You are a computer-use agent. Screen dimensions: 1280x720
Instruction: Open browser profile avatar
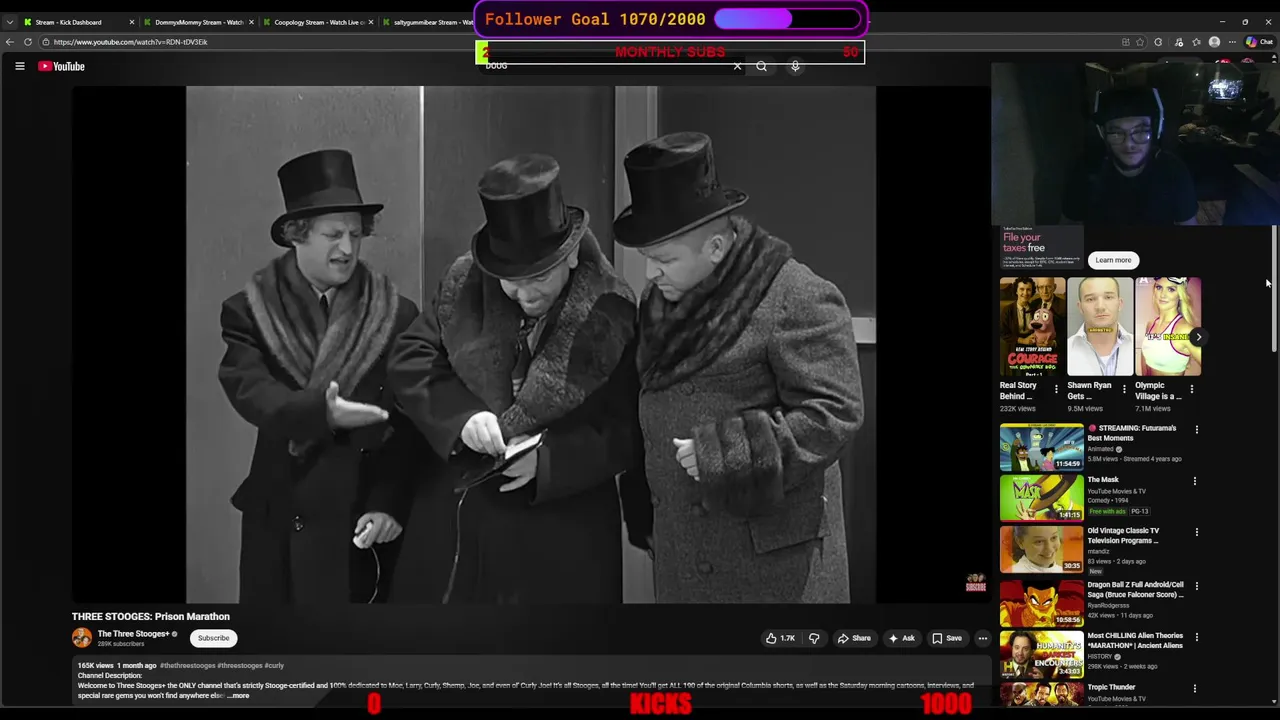tap(1214, 42)
